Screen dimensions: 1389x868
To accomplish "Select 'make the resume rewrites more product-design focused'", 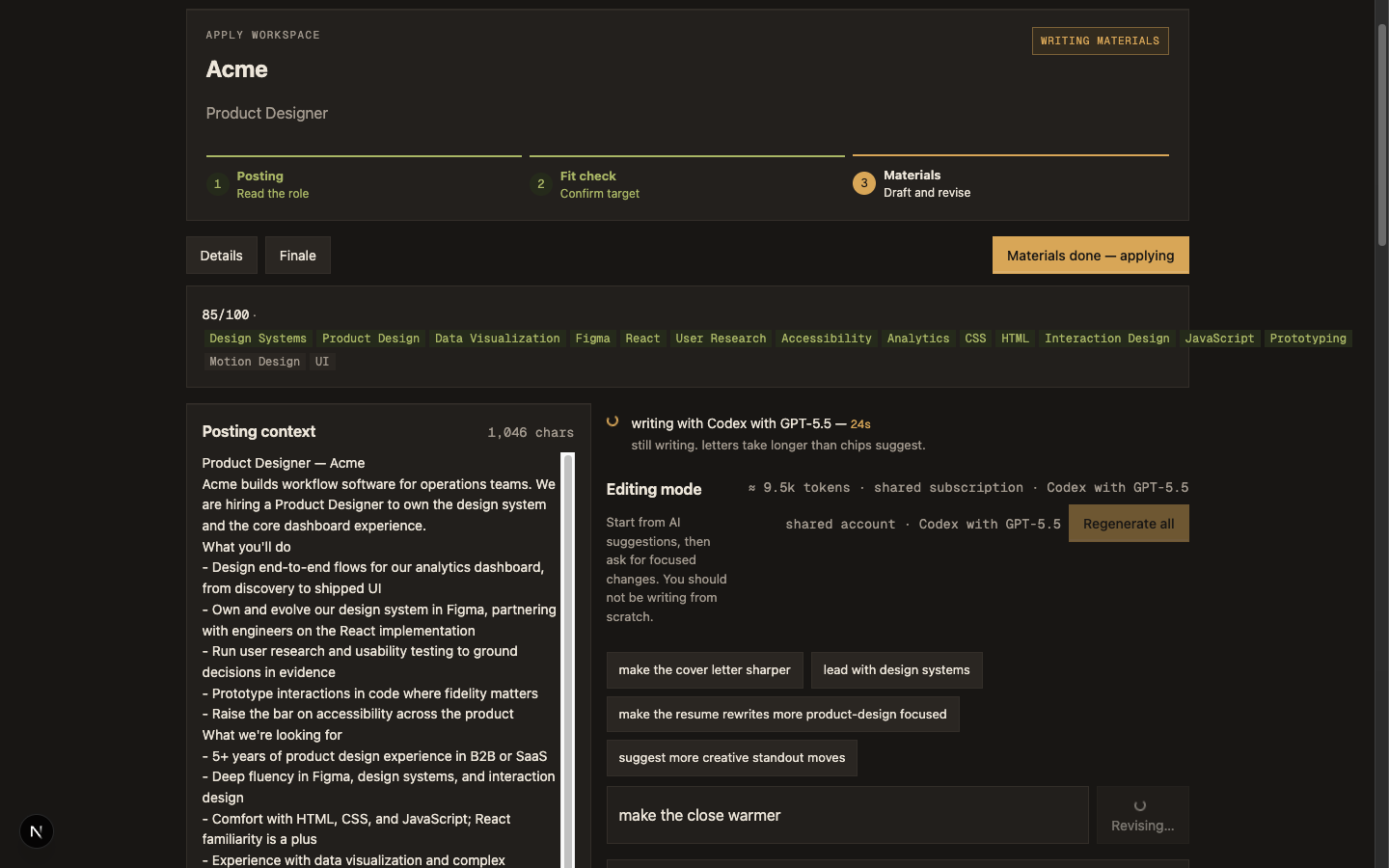I will click(783, 715).
